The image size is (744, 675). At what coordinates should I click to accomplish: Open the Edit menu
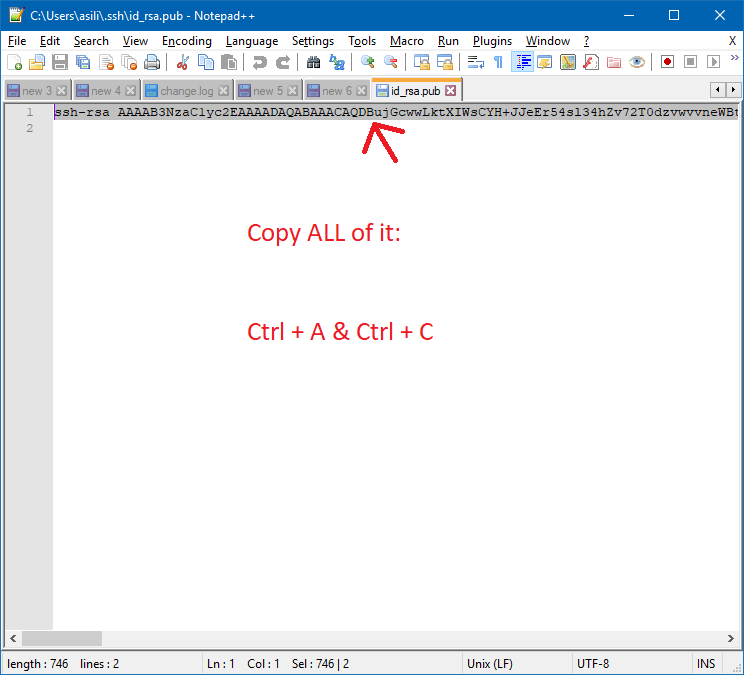point(50,41)
